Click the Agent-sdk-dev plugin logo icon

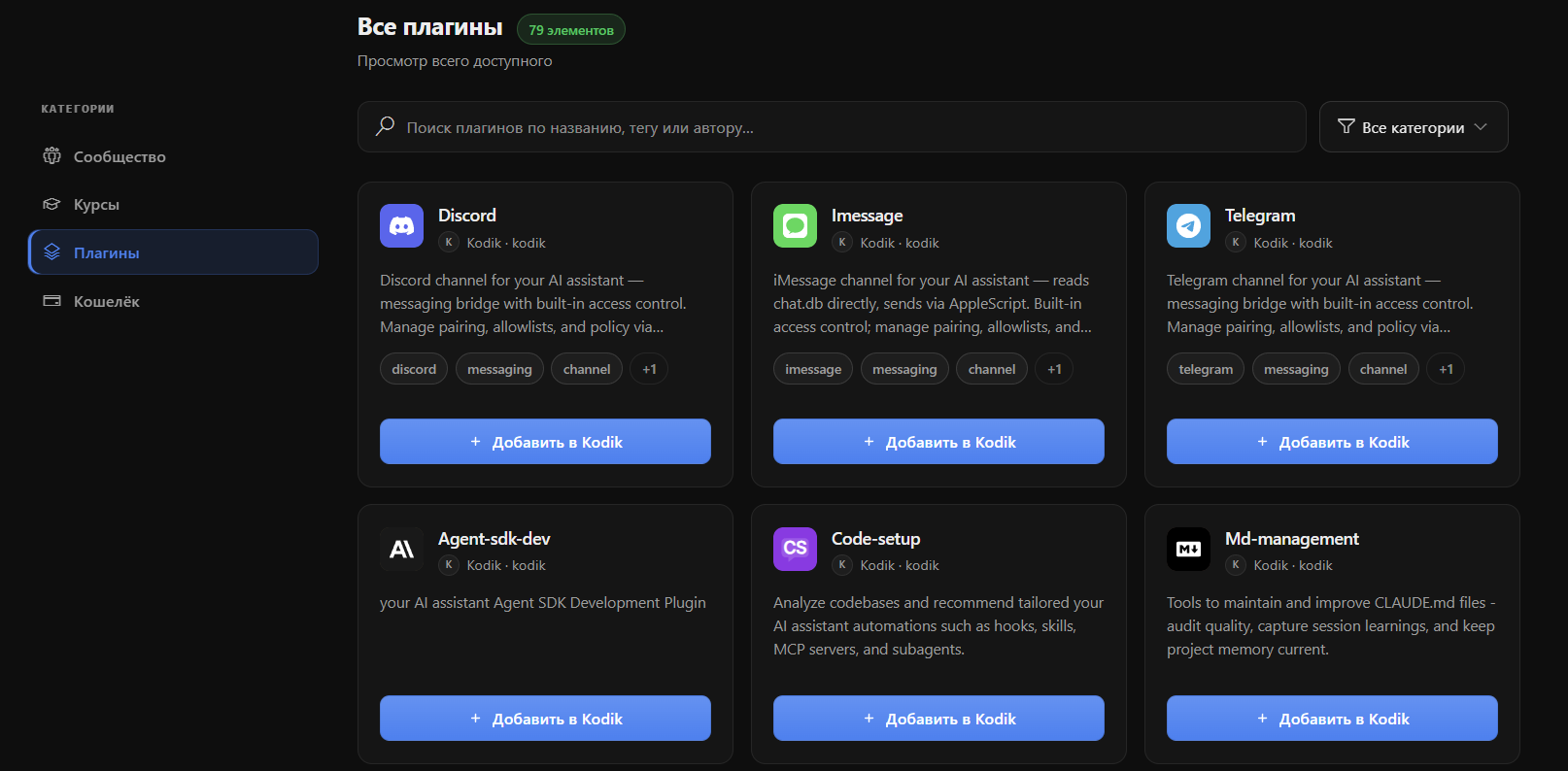(401, 549)
